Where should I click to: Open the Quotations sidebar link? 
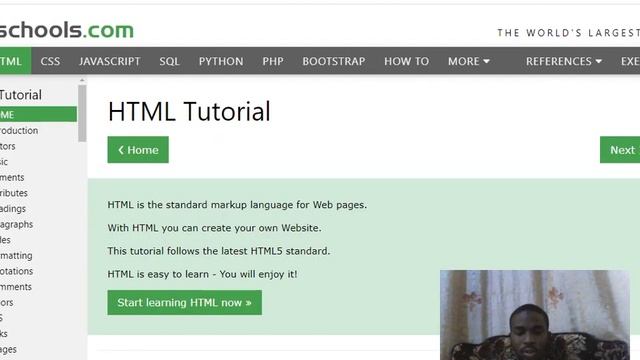17,271
